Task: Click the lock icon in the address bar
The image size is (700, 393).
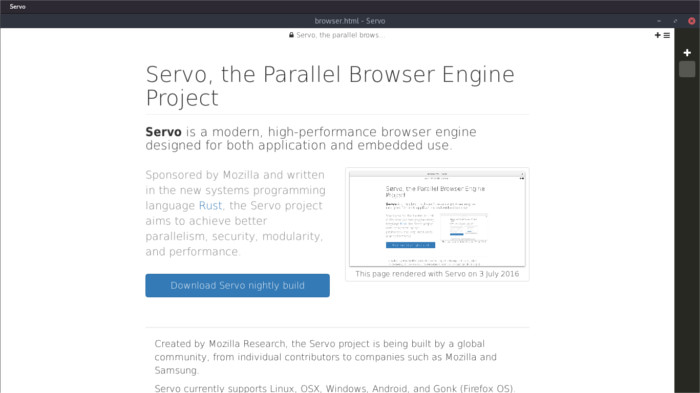Action: [291, 35]
